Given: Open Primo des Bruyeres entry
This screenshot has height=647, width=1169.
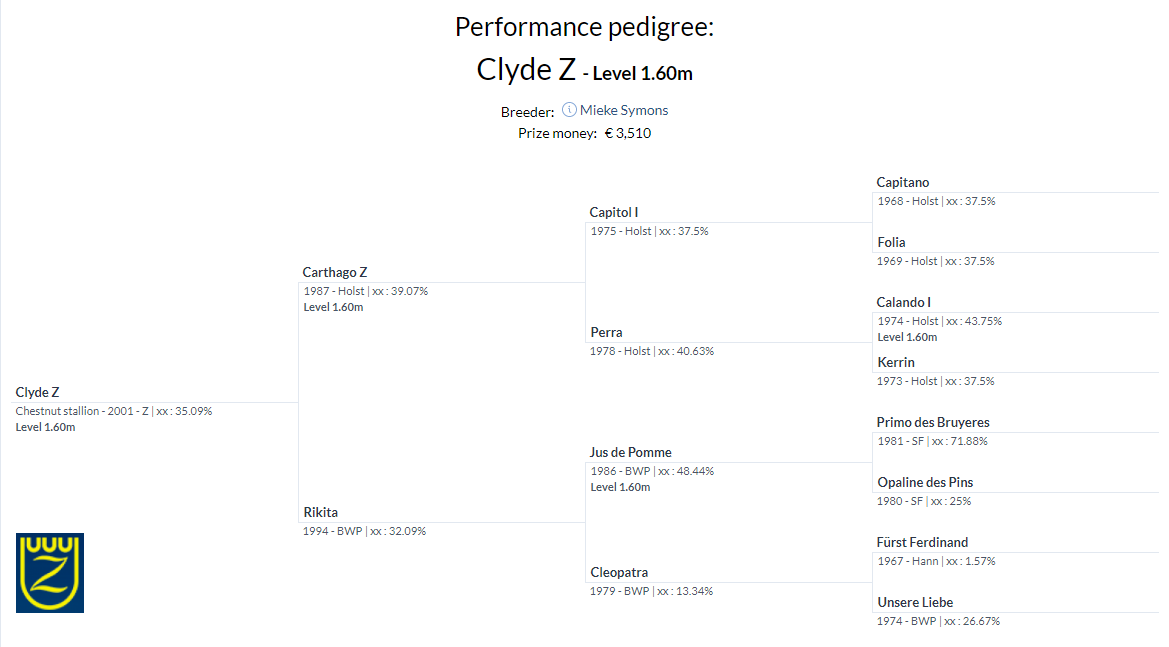Looking at the screenshot, I should (933, 423).
